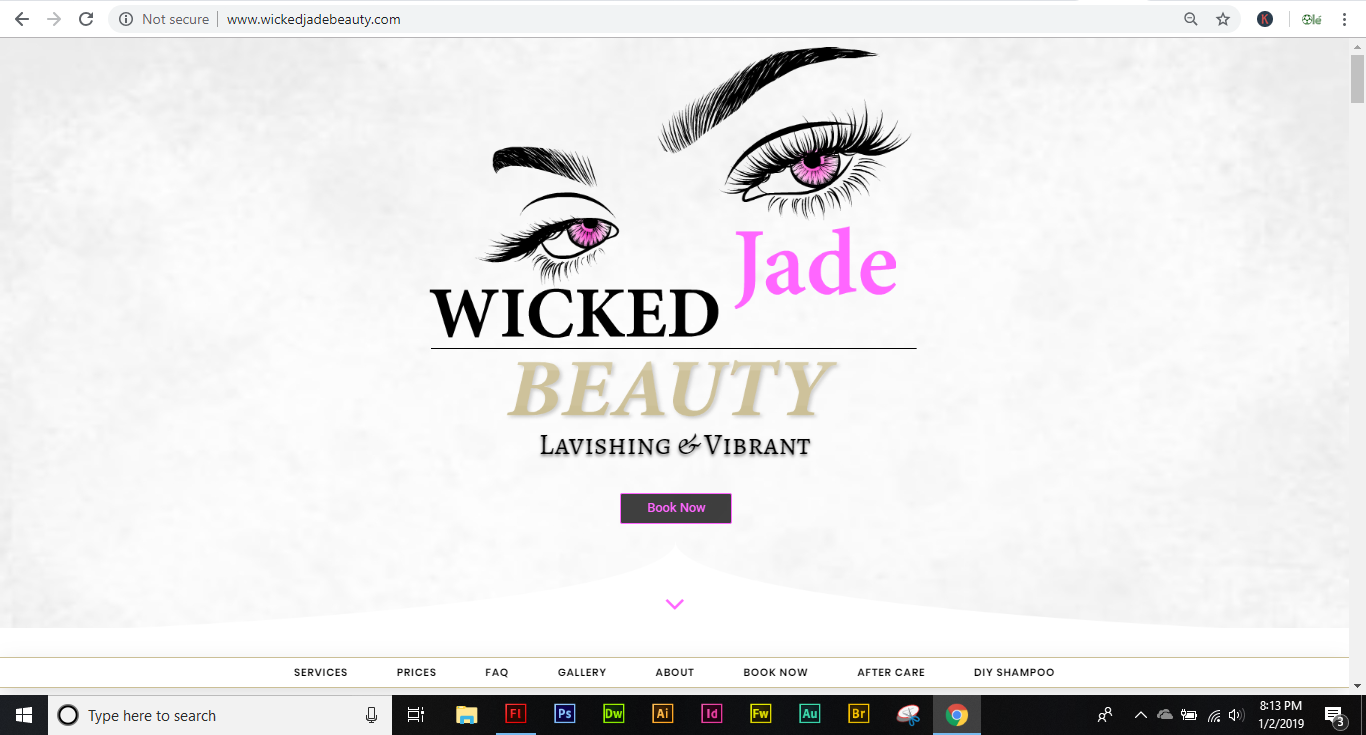Screen dimensions: 1366x735
Task: Click the pink down chevron below Book Now
Action: click(x=675, y=604)
